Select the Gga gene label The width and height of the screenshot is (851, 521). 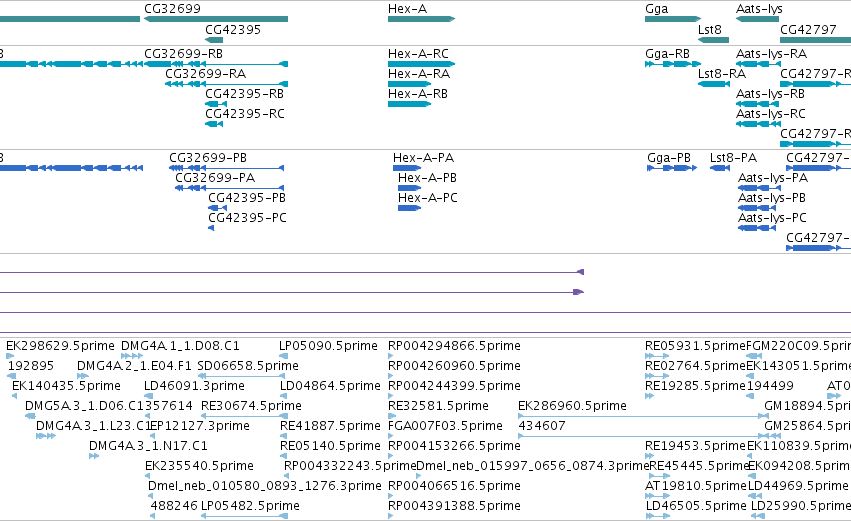tap(656, 9)
